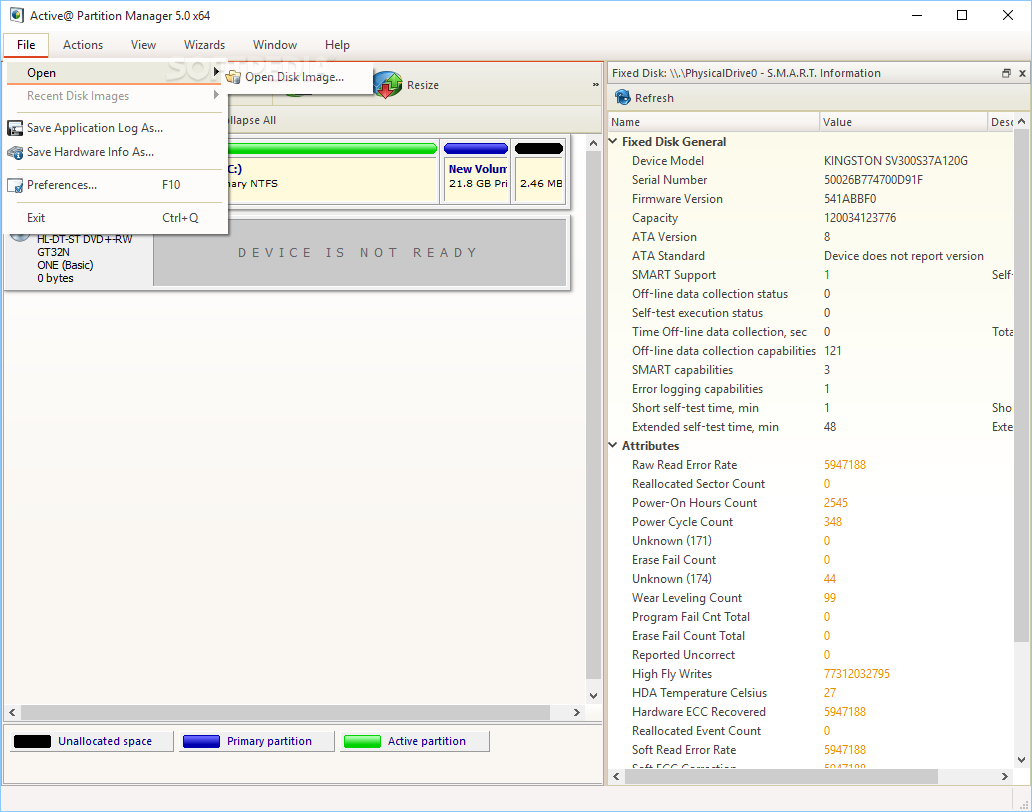
Task: Click disk view vertical scrollbar down arrow
Action: pyautogui.click(x=594, y=696)
